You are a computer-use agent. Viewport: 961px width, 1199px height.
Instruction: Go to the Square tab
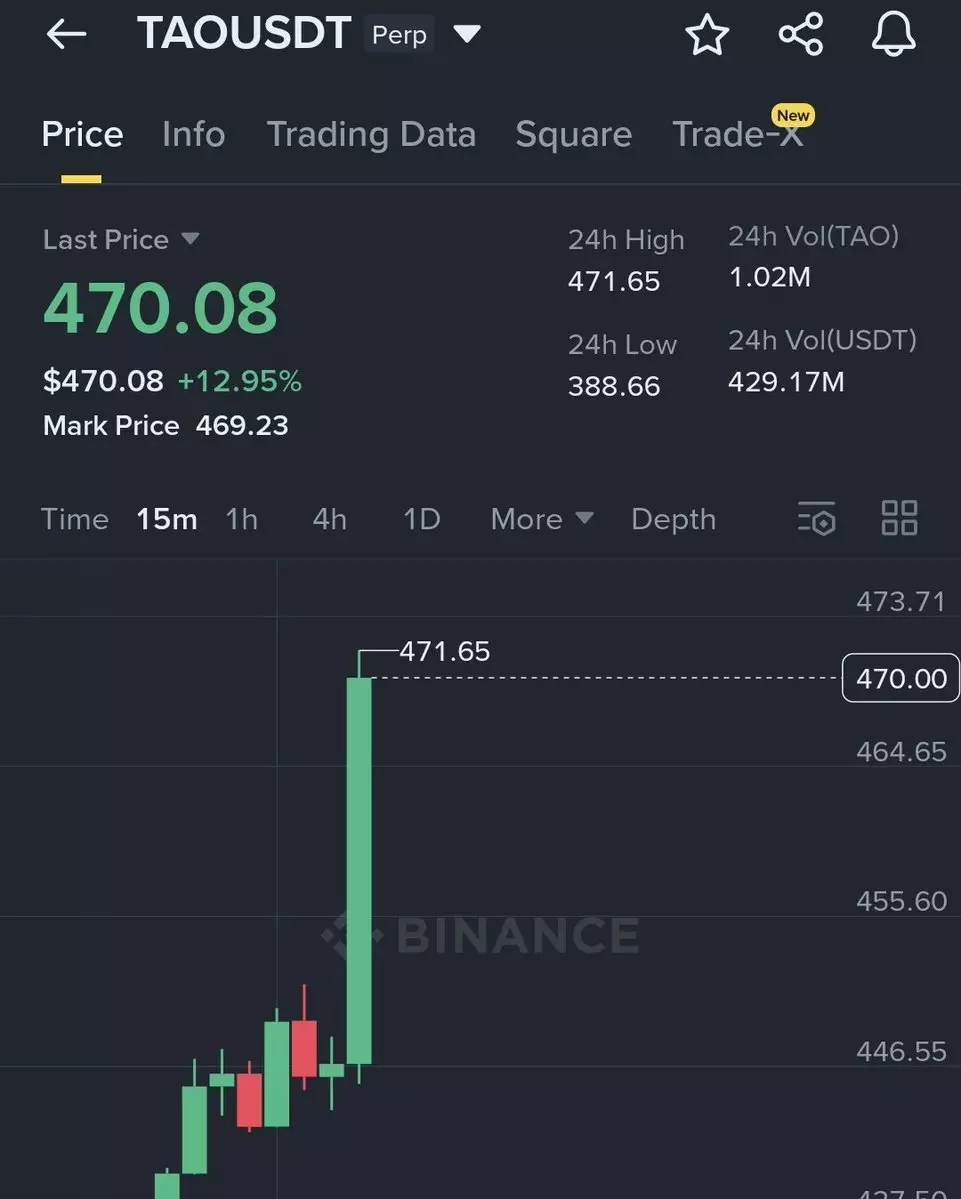pos(573,134)
